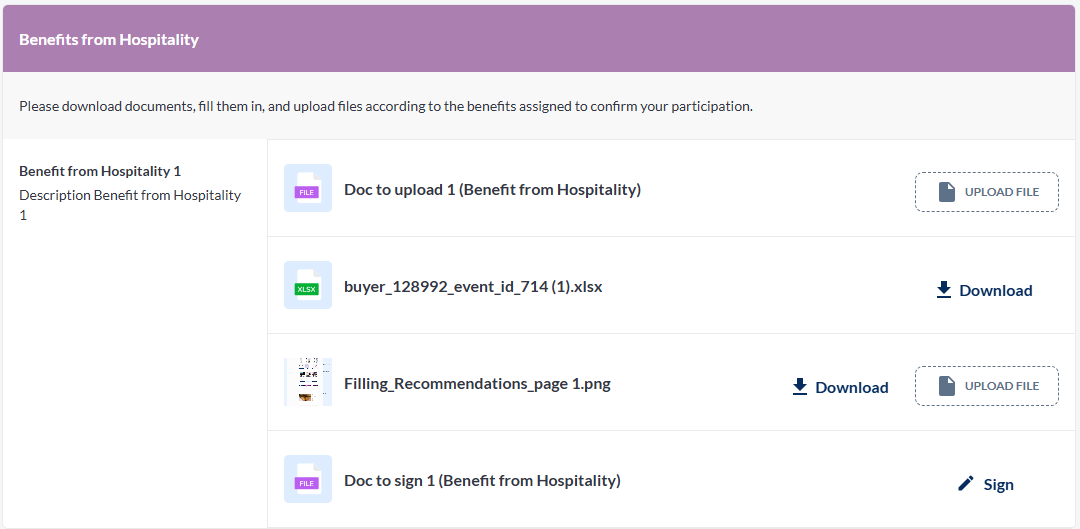Screen dimensions: 1080x529
Task: Click the download arrow icon for Filling_Recommendations png
Action: point(800,387)
